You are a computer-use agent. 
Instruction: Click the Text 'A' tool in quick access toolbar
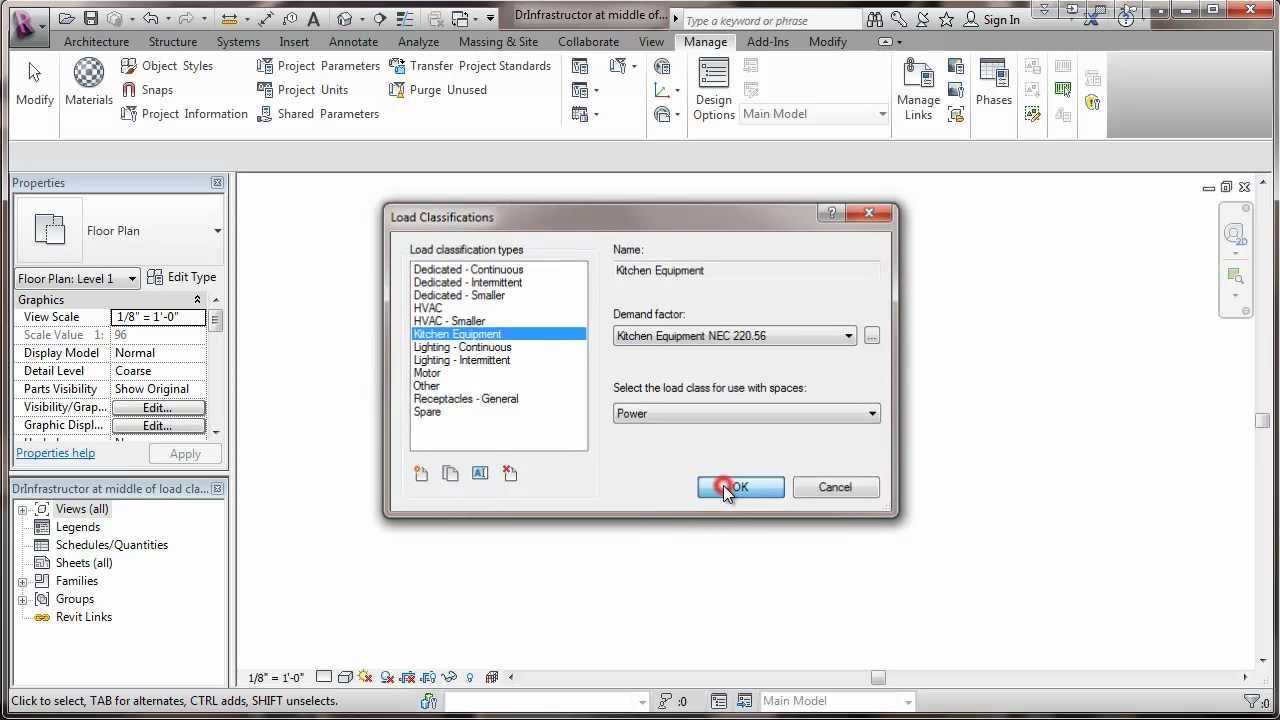point(314,18)
